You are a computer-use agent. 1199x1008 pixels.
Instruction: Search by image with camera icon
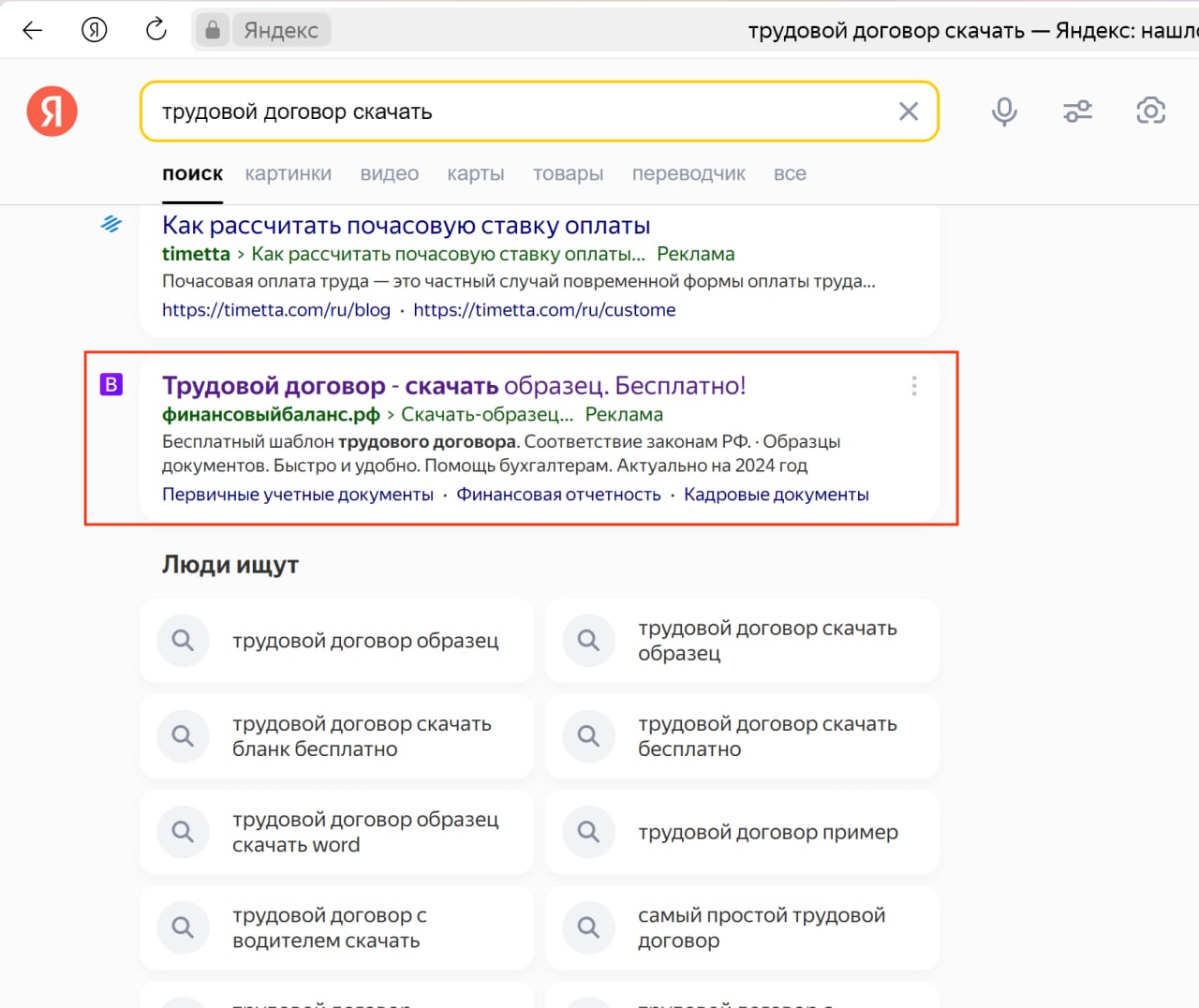point(1150,111)
